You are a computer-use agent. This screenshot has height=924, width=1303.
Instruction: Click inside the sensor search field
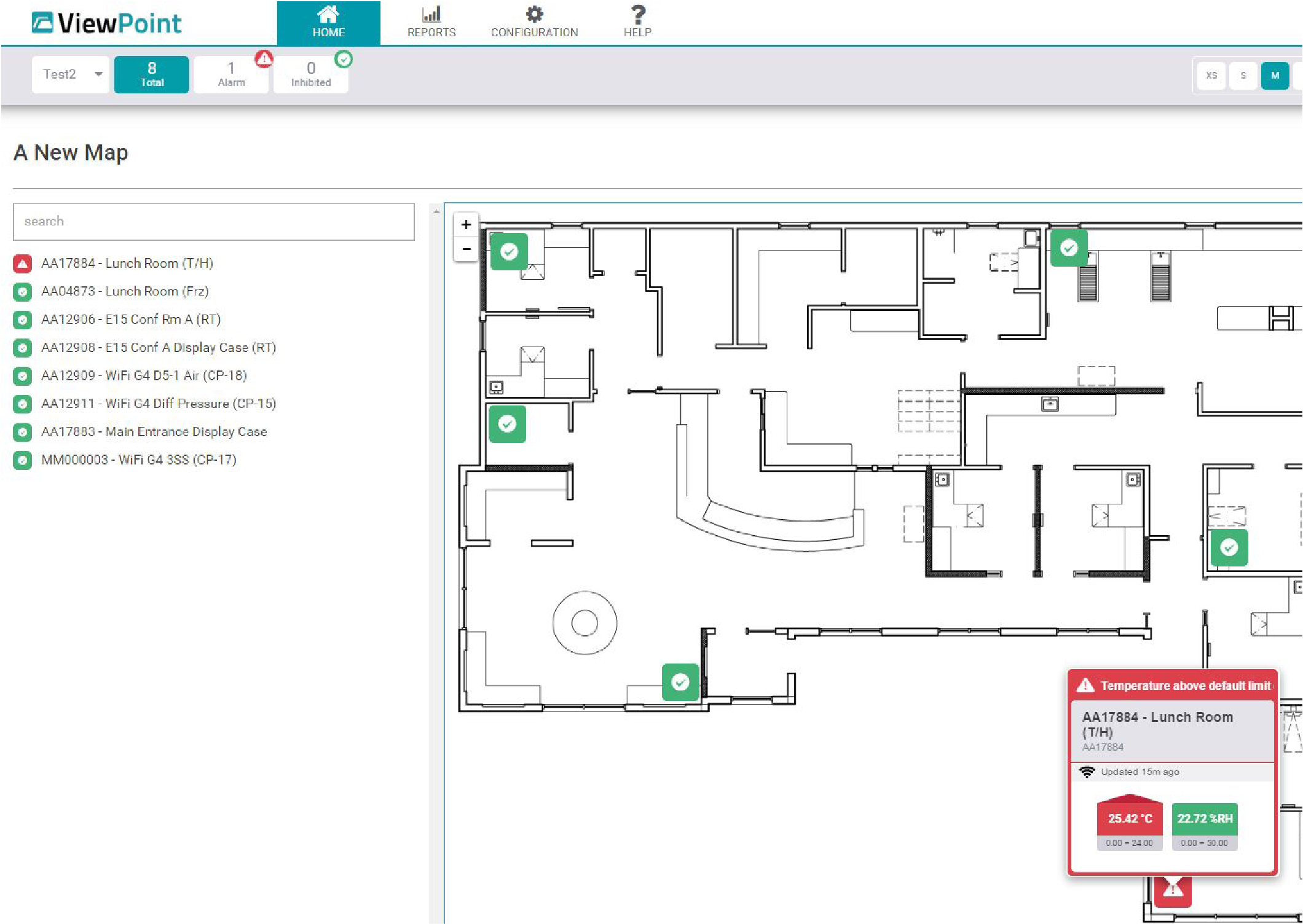[214, 221]
